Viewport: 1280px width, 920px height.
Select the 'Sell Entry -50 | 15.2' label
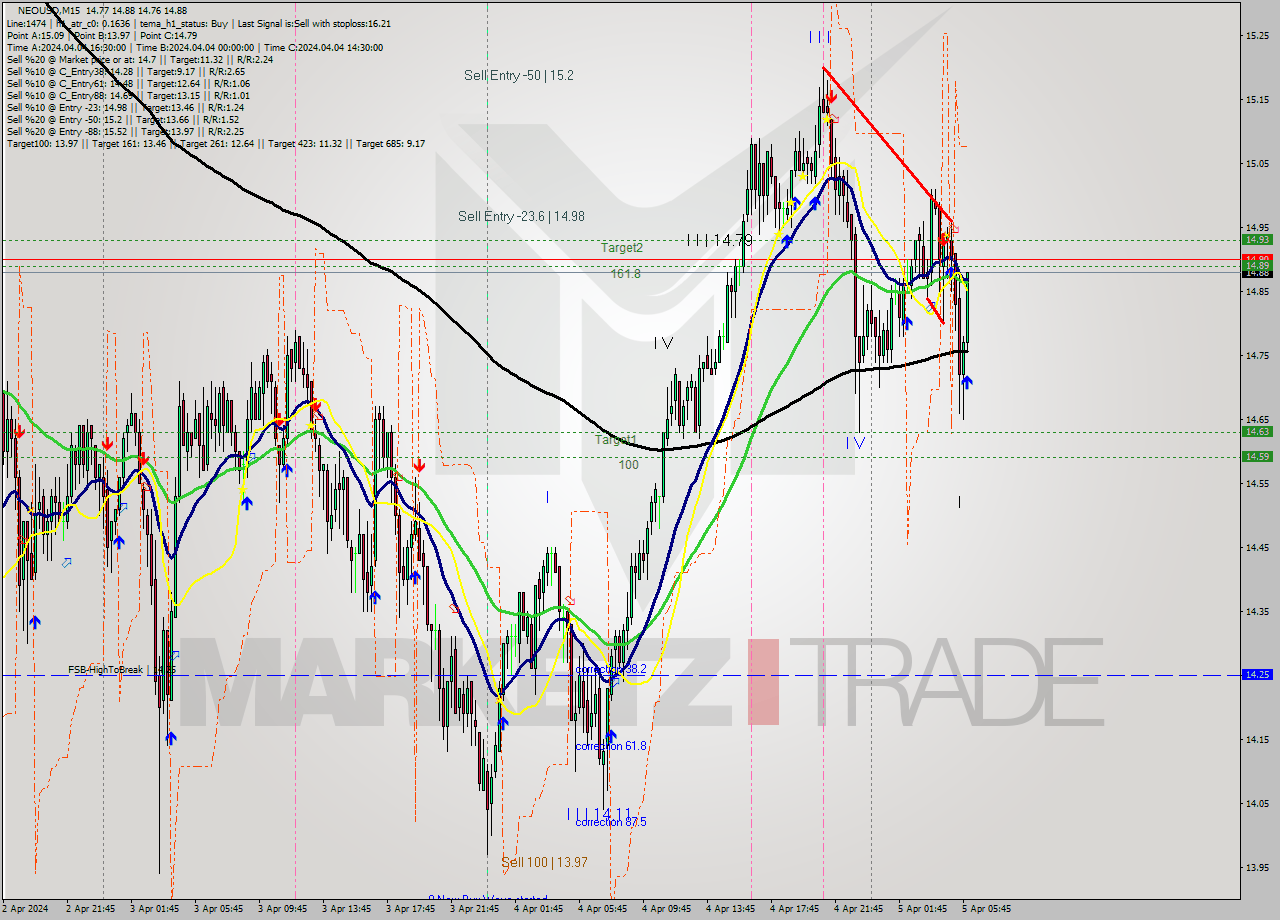click(518, 75)
